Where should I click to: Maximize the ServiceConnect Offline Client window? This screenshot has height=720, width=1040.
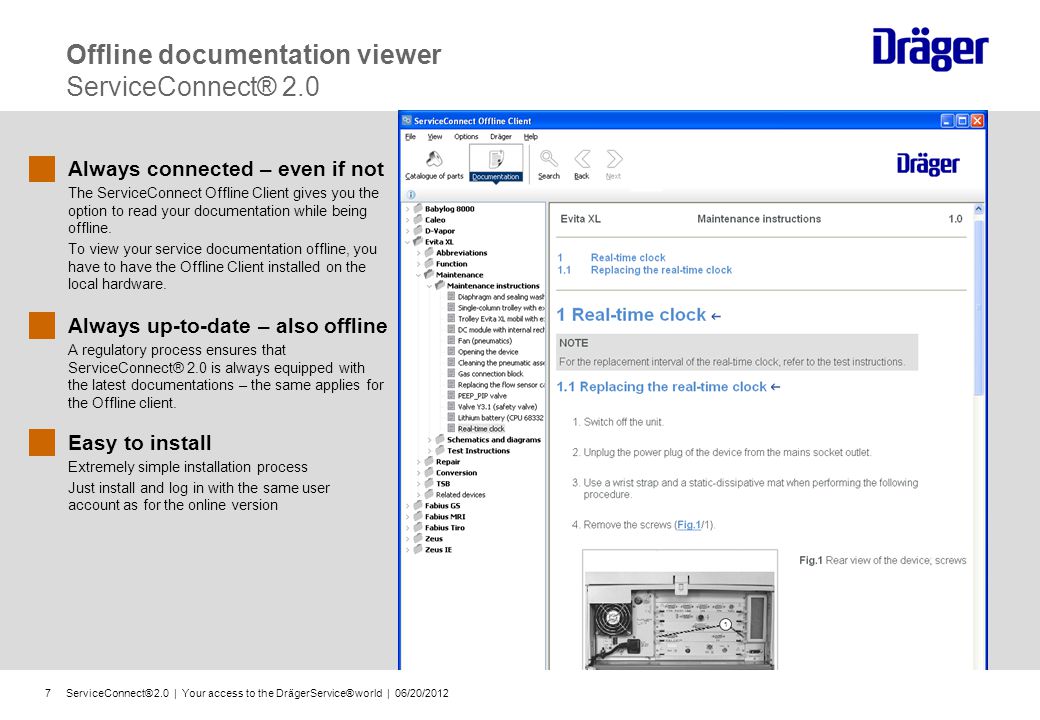click(x=962, y=121)
